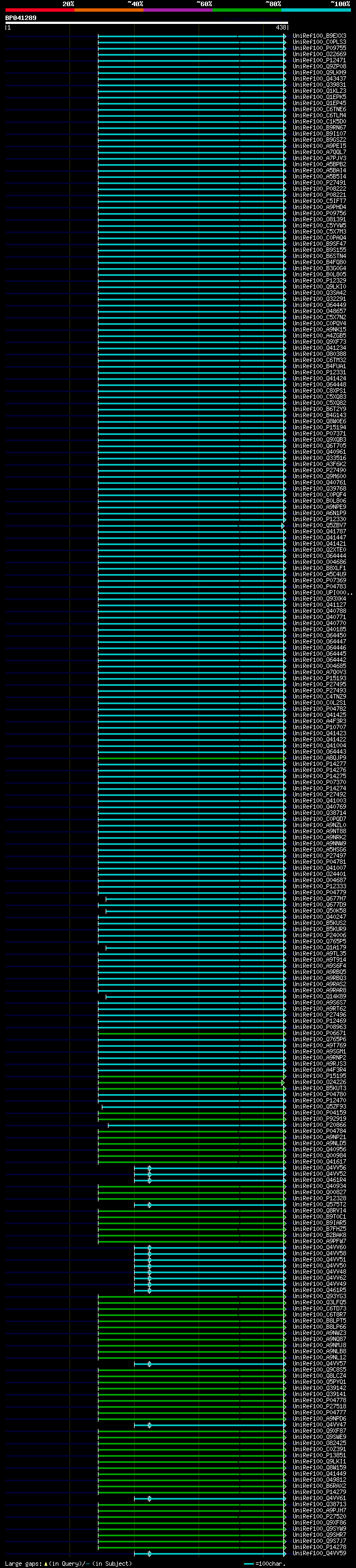
Task: Click hit label UniRef100_P92919
Action: click(319, 1119)
